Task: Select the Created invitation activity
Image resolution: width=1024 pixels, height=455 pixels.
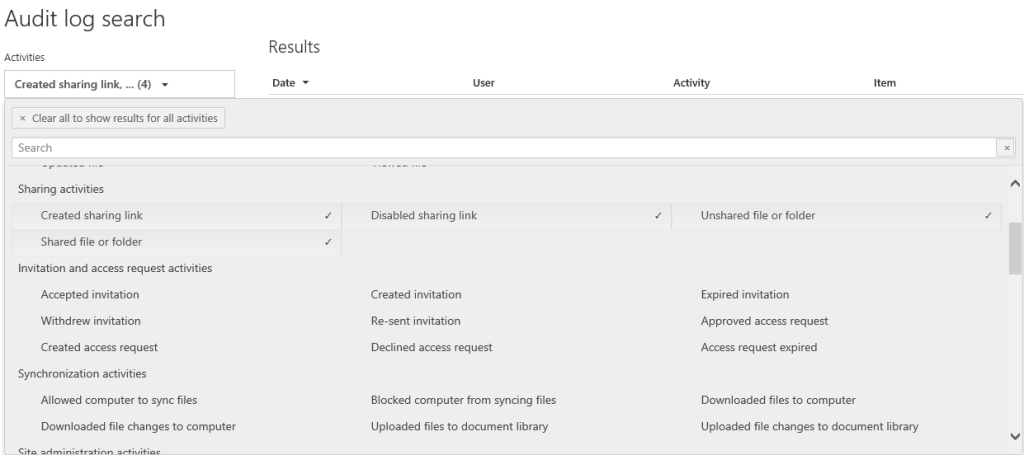Action: 415,294
